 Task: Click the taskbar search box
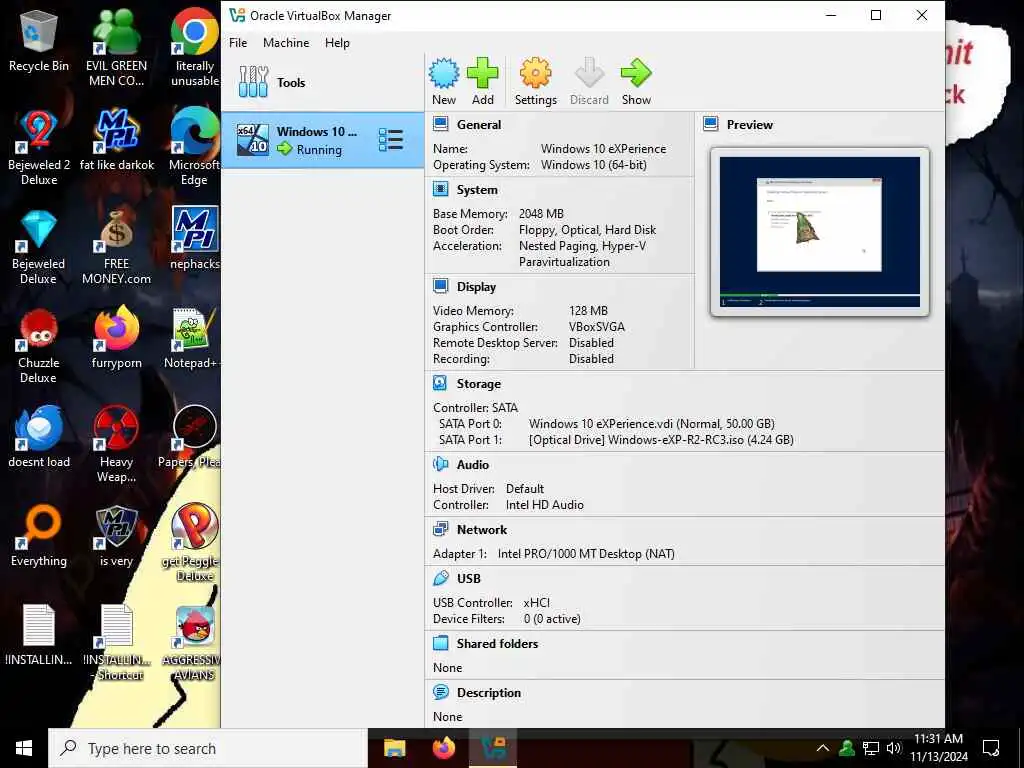coord(208,748)
